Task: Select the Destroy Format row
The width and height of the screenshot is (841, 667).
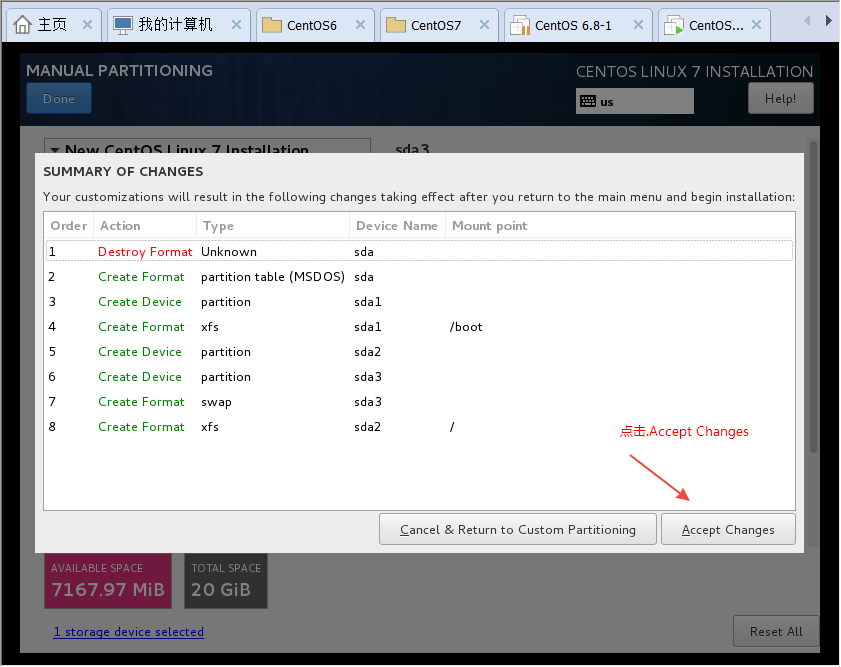Action: 419,251
